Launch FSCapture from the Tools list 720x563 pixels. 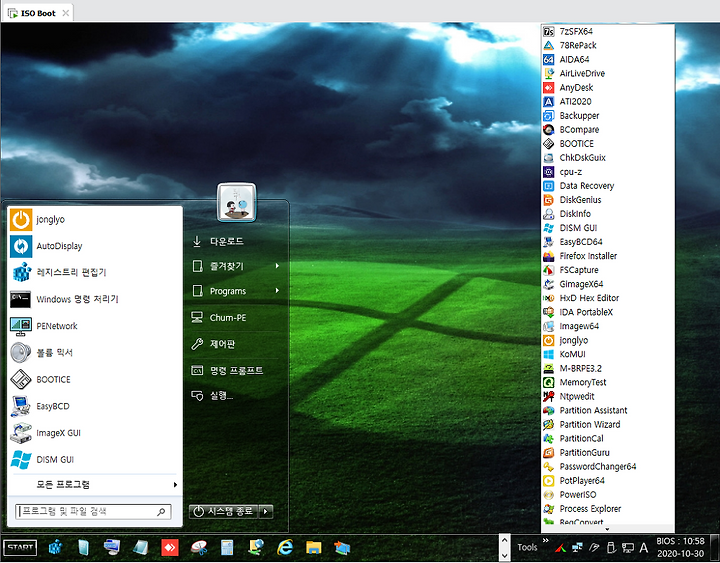pos(608,270)
